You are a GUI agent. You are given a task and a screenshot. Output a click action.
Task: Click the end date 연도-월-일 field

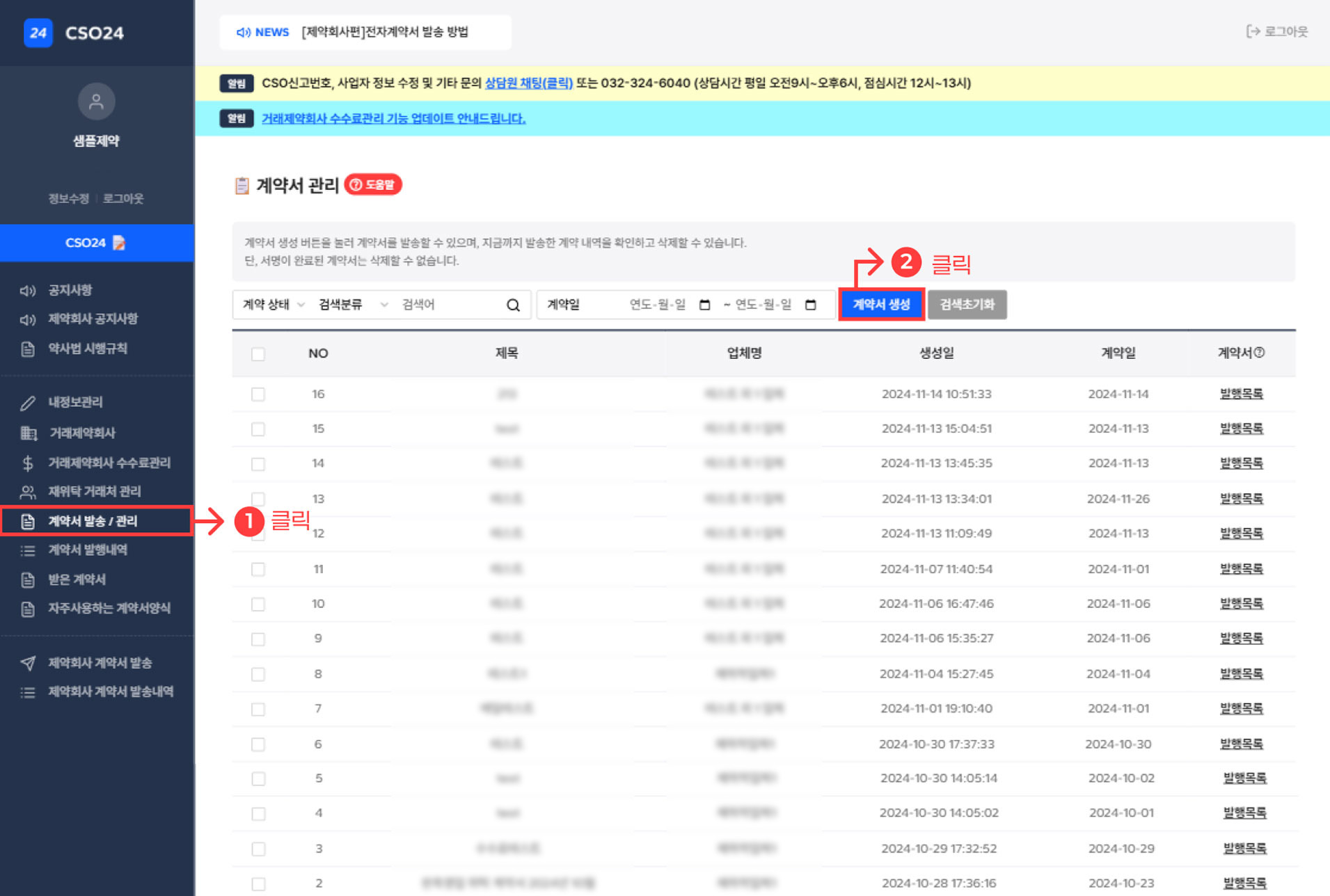(x=763, y=305)
